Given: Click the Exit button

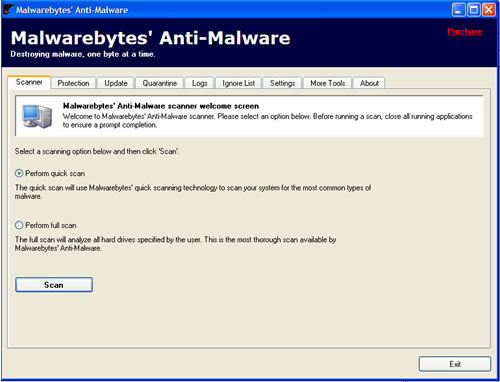Looking at the screenshot, I should coord(455,364).
